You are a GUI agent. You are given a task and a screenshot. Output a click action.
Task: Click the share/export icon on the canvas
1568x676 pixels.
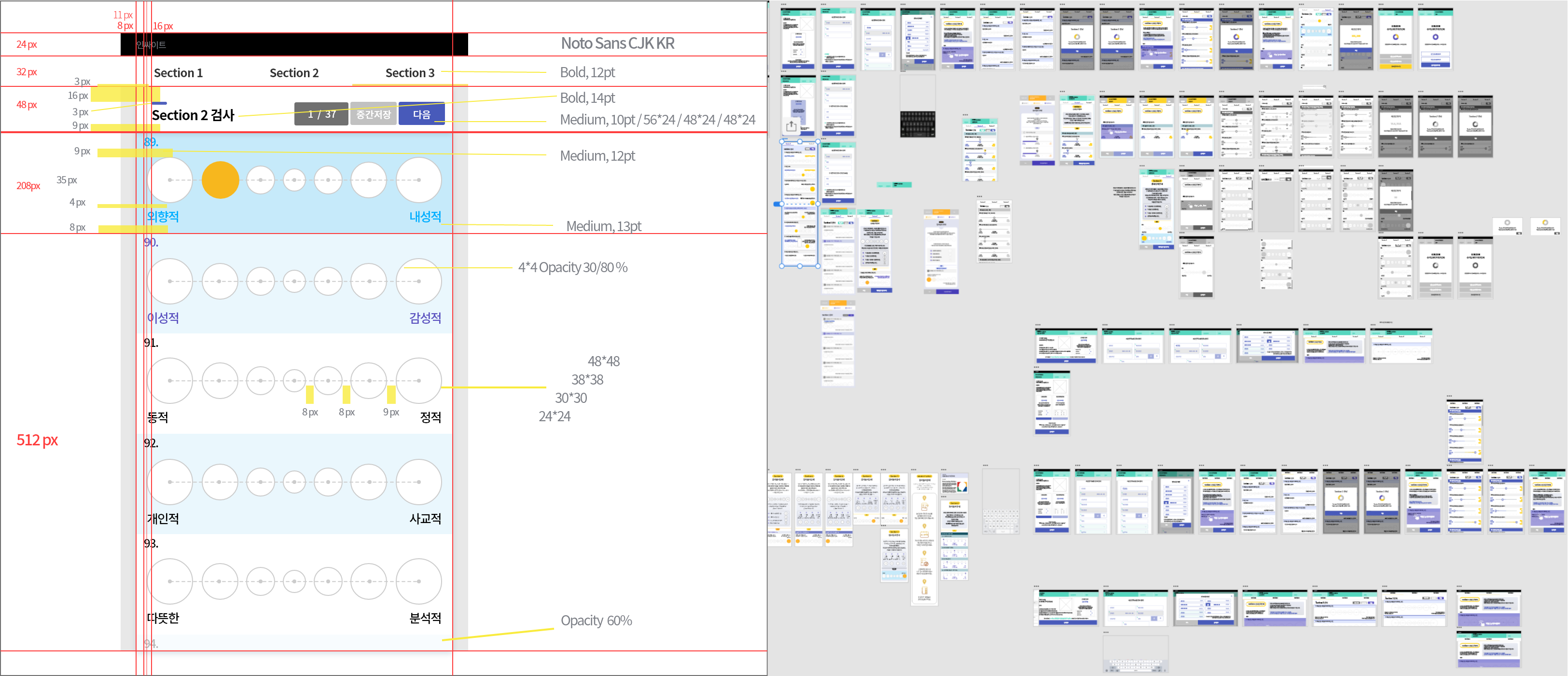tap(791, 126)
